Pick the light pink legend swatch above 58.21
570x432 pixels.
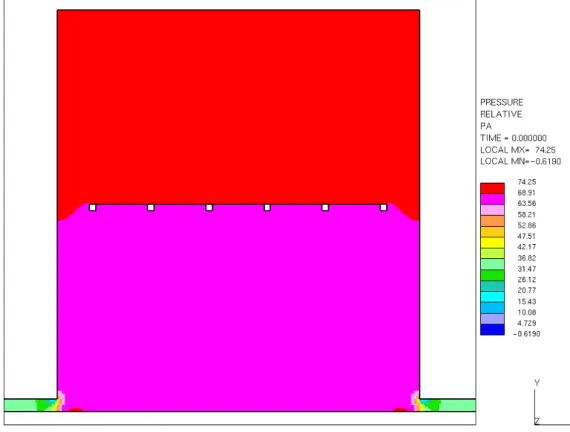(492, 210)
